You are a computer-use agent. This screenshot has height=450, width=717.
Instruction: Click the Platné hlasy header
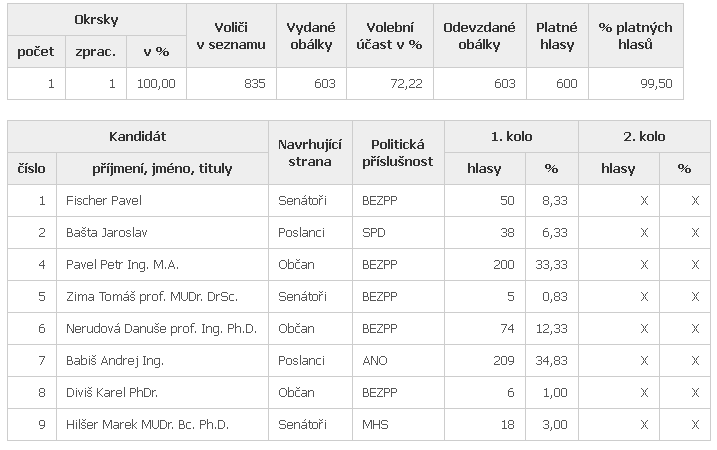(557, 36)
